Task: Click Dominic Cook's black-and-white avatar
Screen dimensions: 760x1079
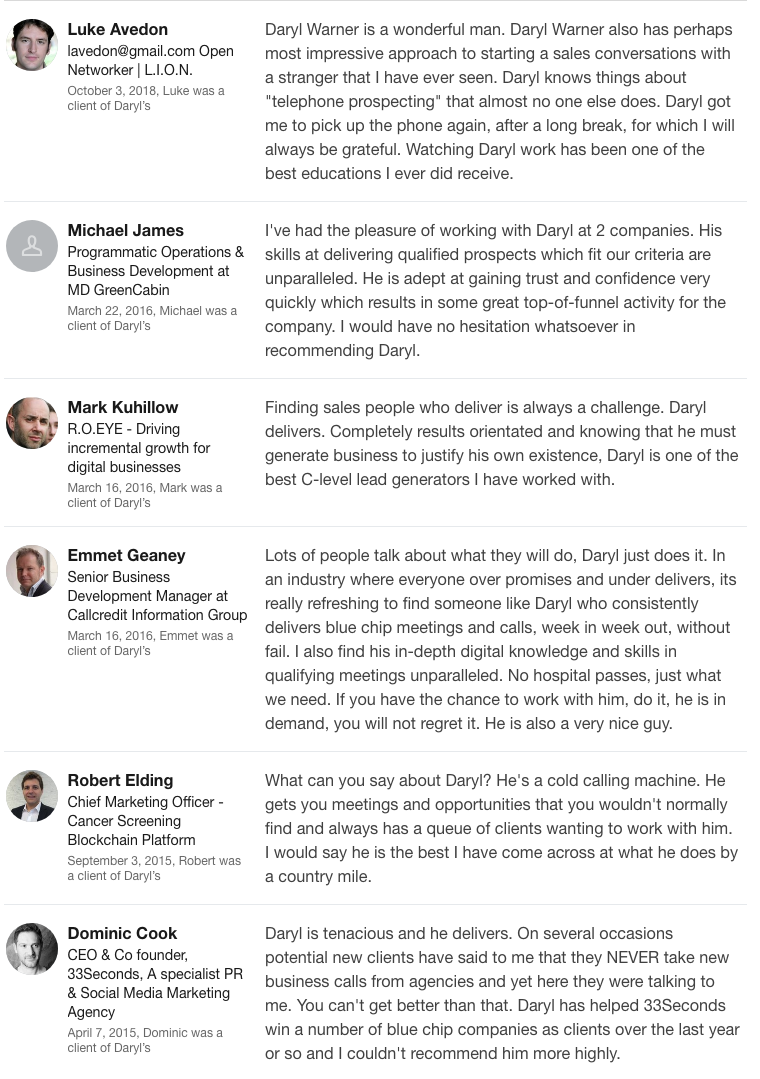Action: coord(32,948)
